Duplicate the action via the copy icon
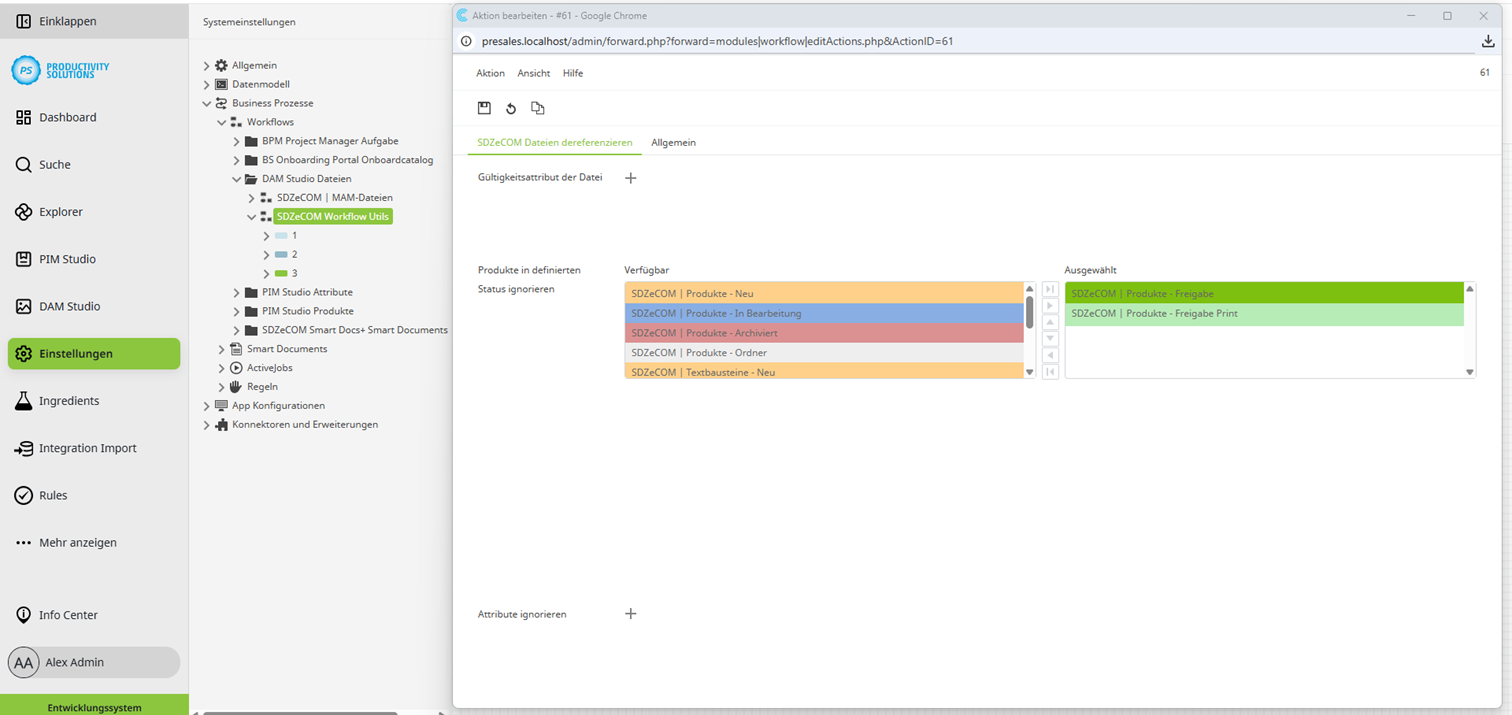This screenshot has height=715, width=1512. 537,108
